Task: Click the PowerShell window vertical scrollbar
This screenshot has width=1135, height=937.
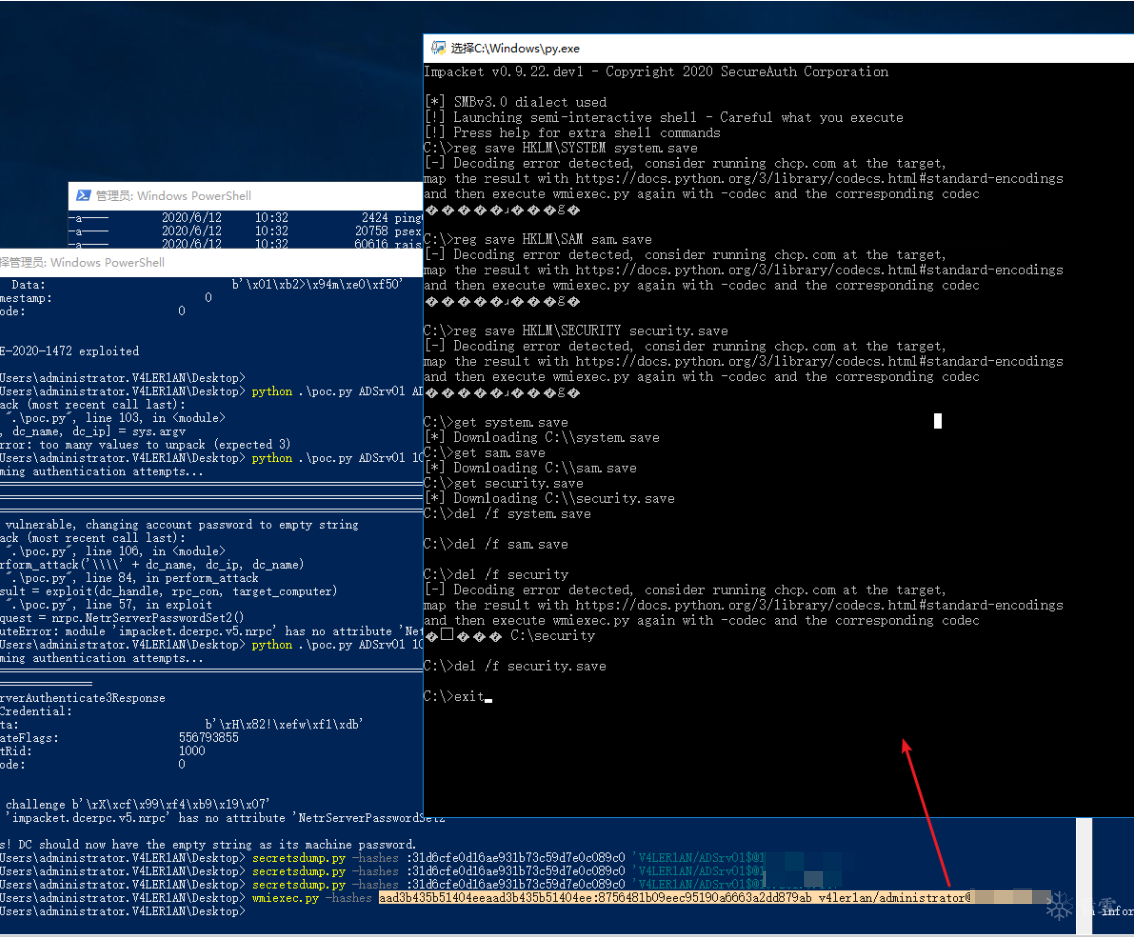Action: tap(1084, 877)
